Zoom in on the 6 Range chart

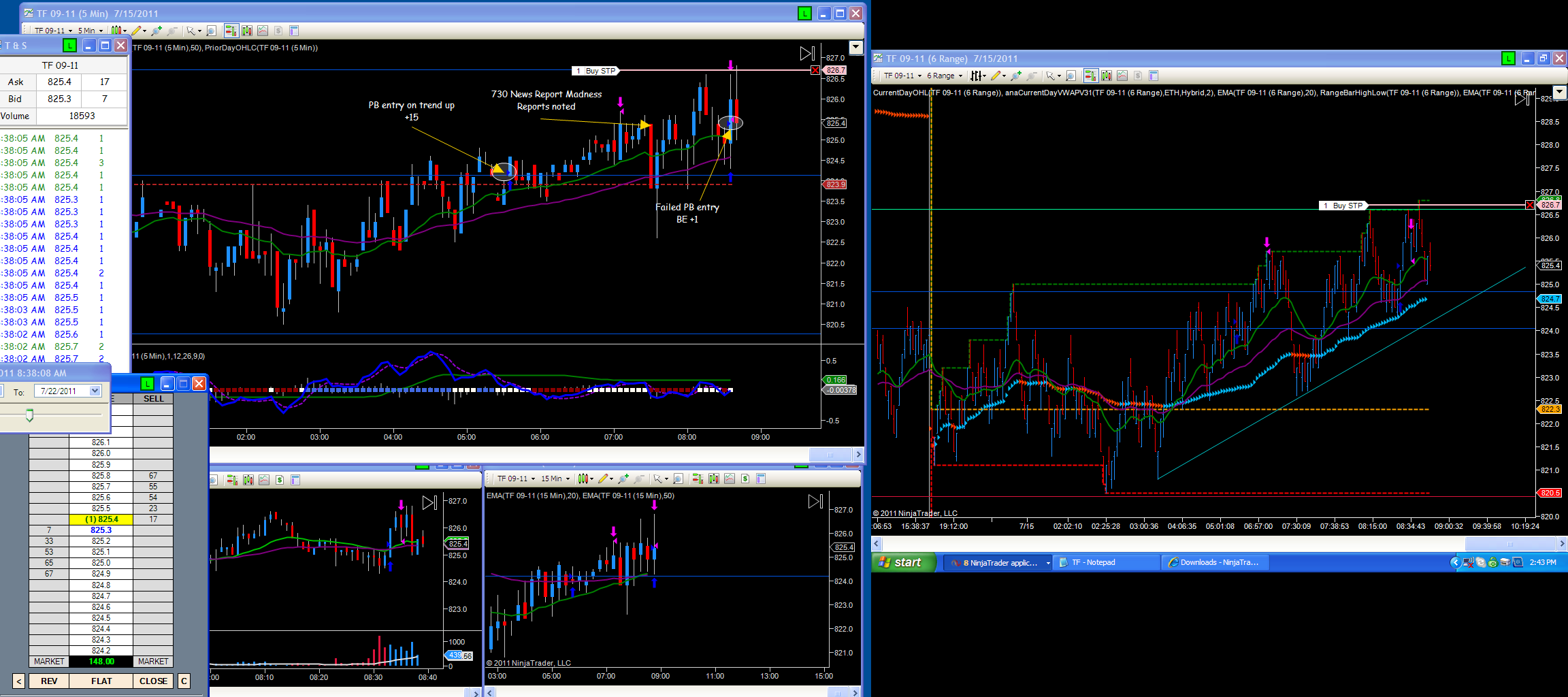[x=1016, y=76]
